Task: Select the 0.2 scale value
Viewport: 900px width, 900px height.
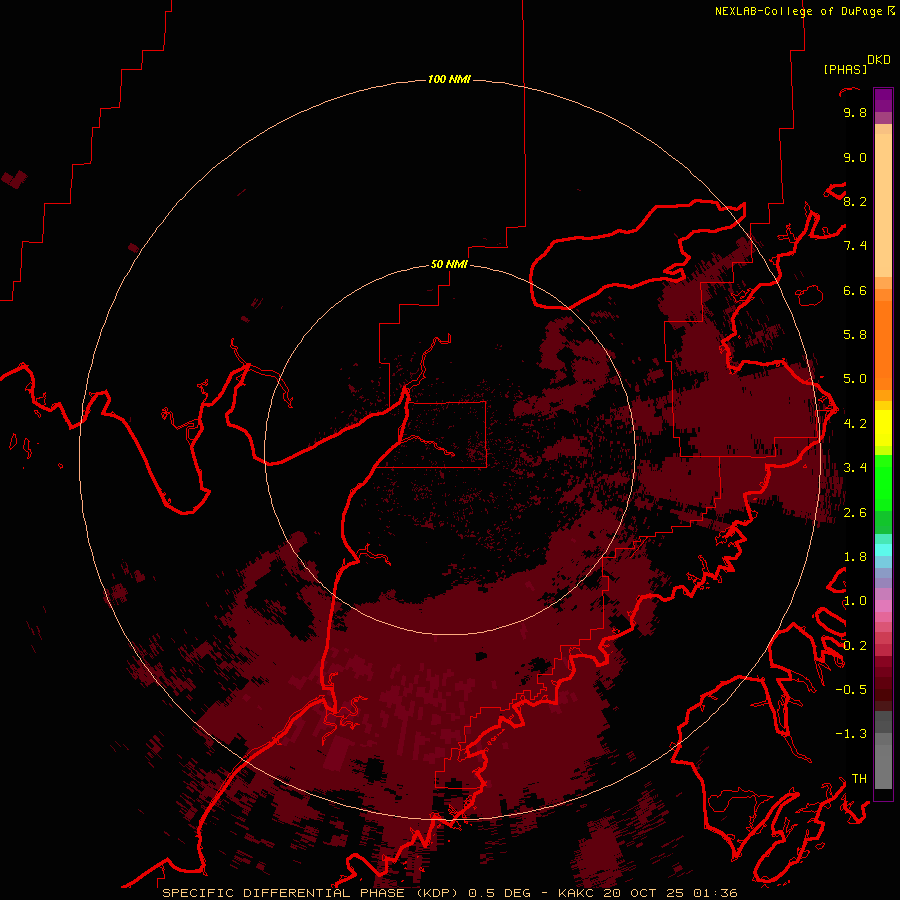Action: 855,646
